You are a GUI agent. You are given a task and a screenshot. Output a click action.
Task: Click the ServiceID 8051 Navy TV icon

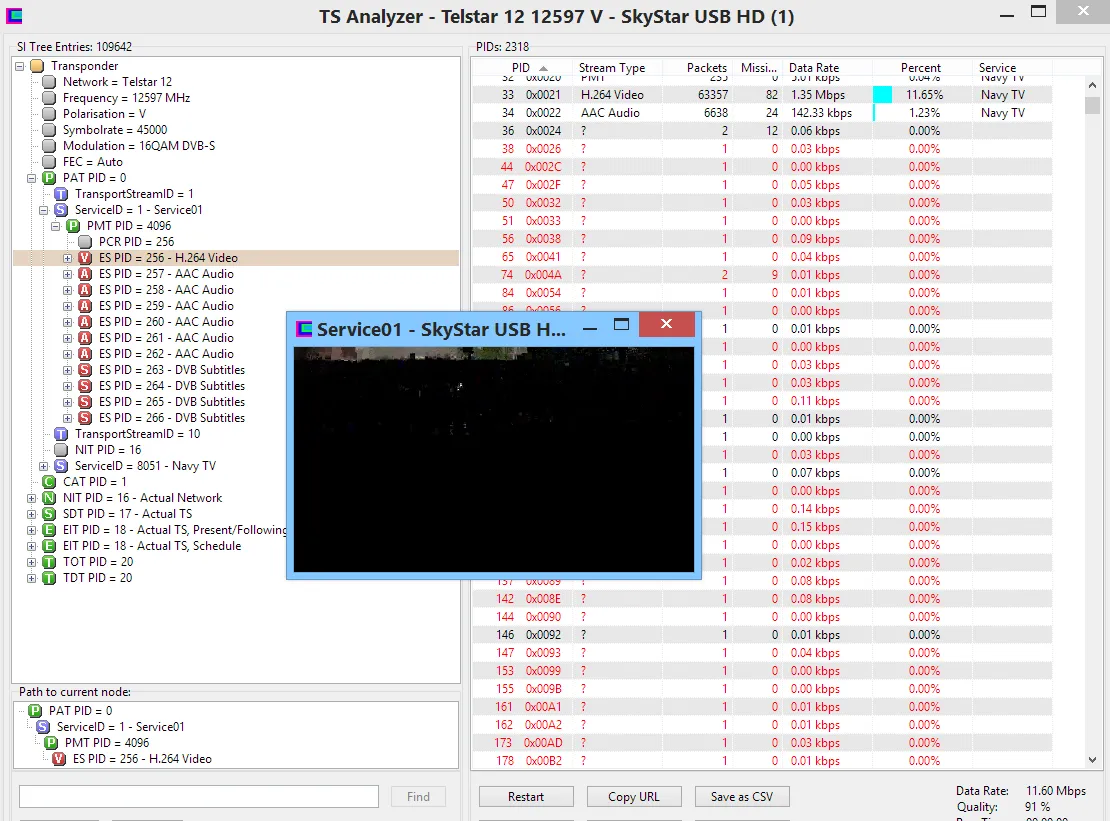coord(61,466)
